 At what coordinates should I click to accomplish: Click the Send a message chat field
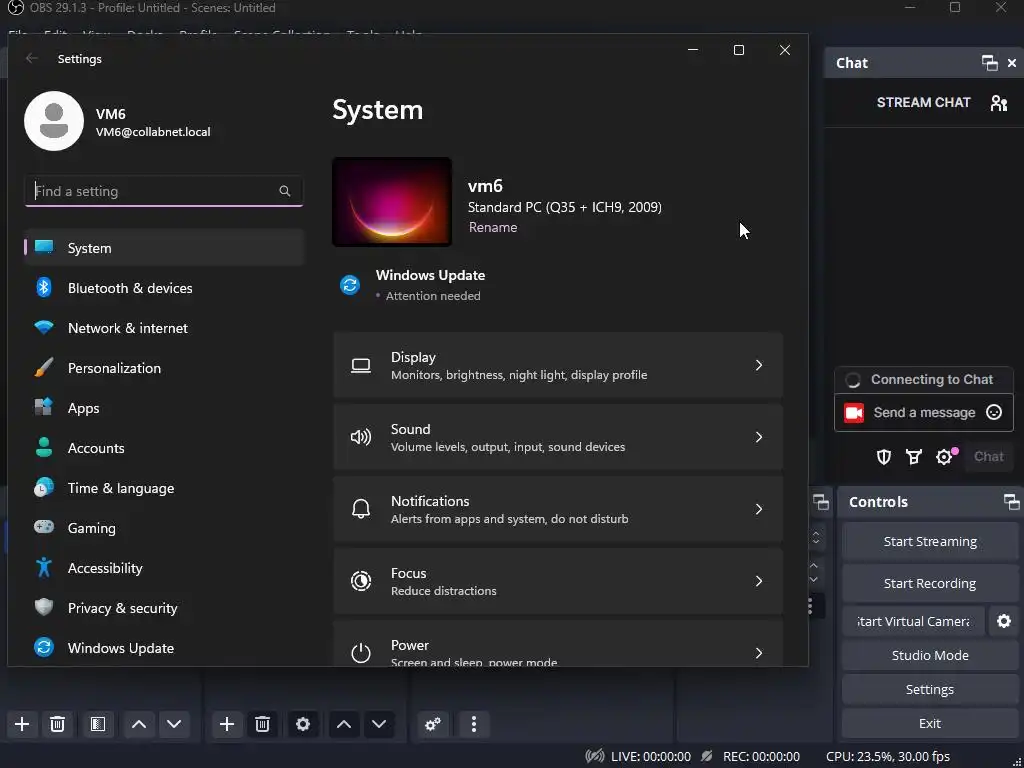[x=924, y=412]
